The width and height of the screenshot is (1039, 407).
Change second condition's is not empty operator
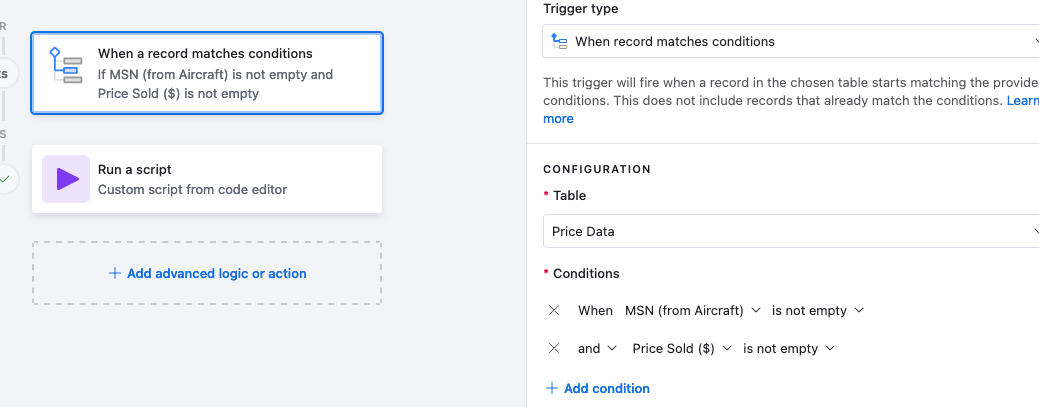pyautogui.click(x=789, y=348)
